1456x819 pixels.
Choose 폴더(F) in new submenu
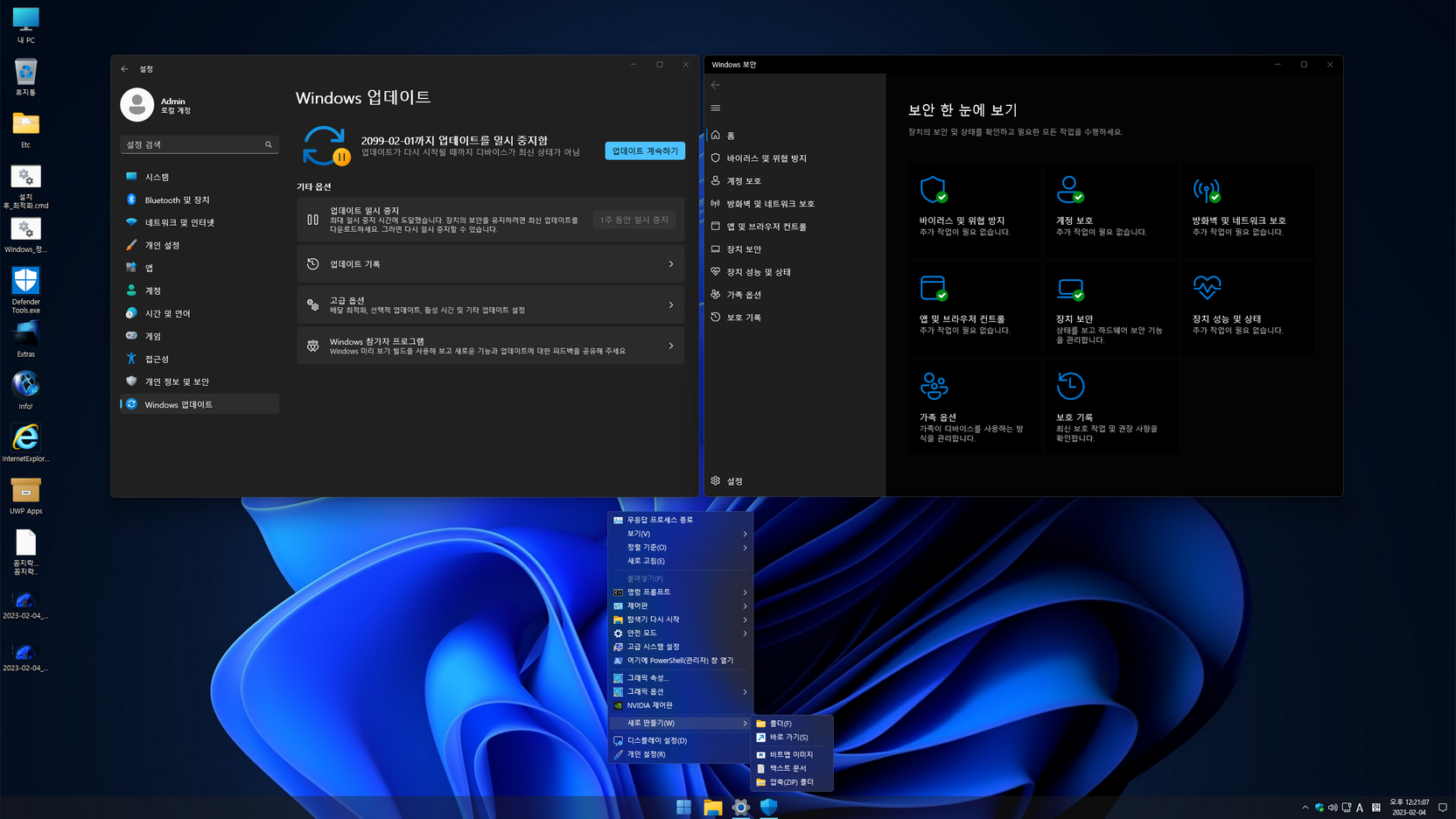point(792,724)
